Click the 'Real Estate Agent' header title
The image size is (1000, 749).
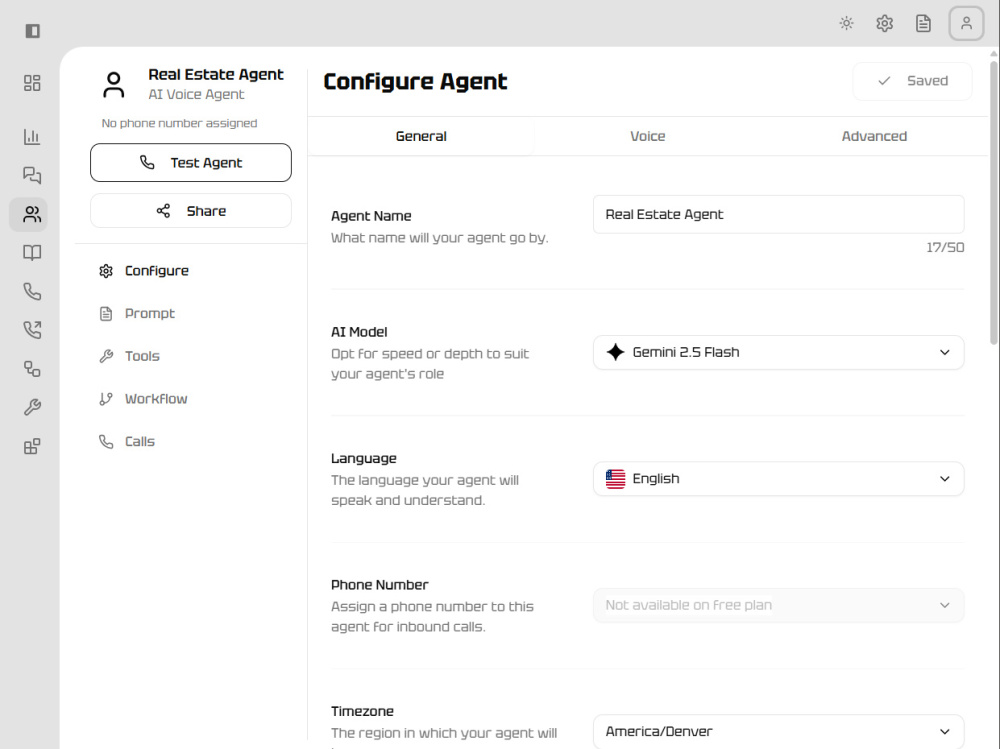click(x=216, y=74)
